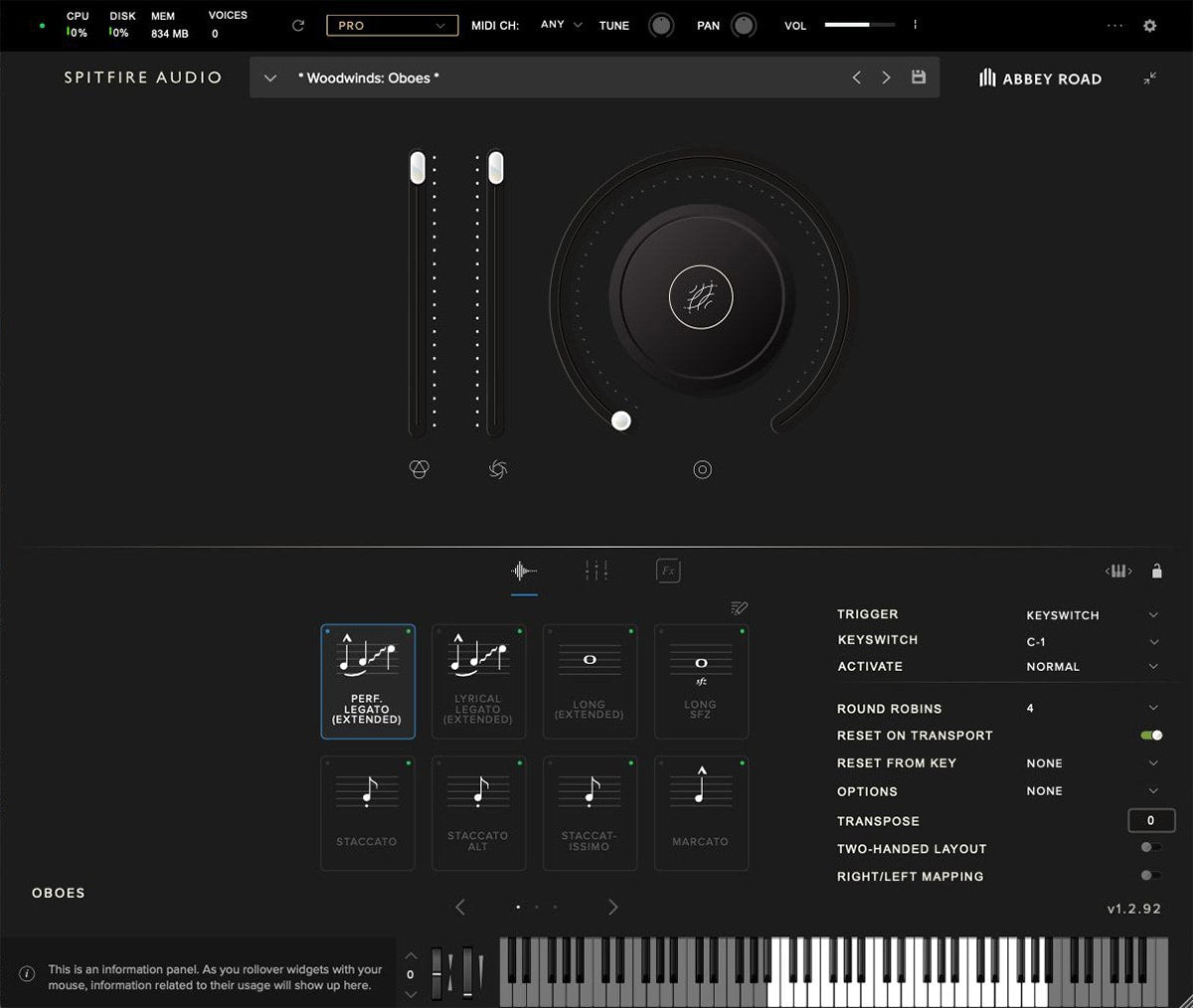Click the dynamics shutter icon under the second fader
The width and height of the screenshot is (1193, 1008).
497,469
